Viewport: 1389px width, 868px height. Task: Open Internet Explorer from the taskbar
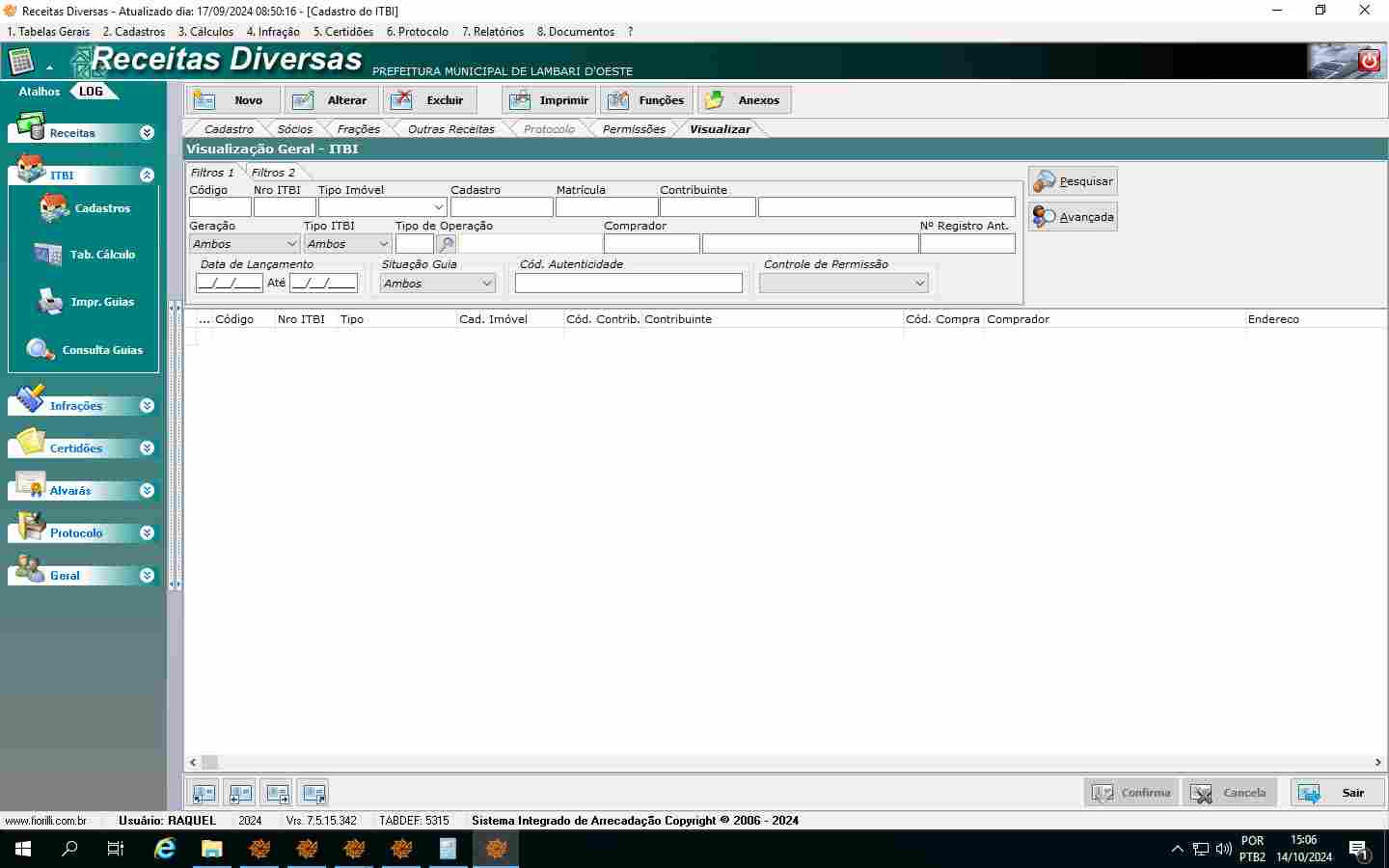pos(165,849)
